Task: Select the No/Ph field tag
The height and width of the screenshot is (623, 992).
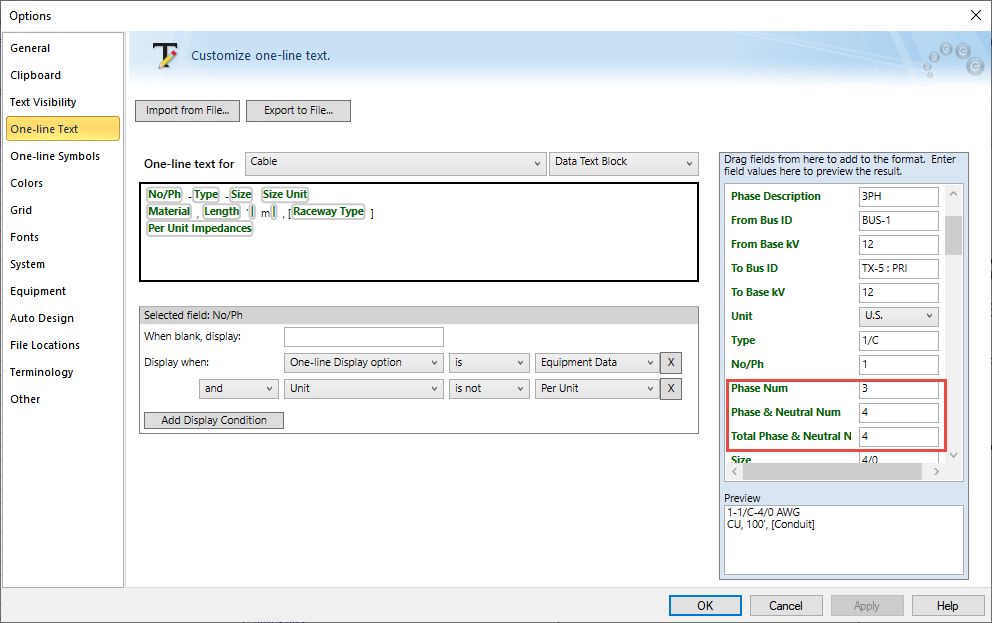Action: click(x=164, y=194)
